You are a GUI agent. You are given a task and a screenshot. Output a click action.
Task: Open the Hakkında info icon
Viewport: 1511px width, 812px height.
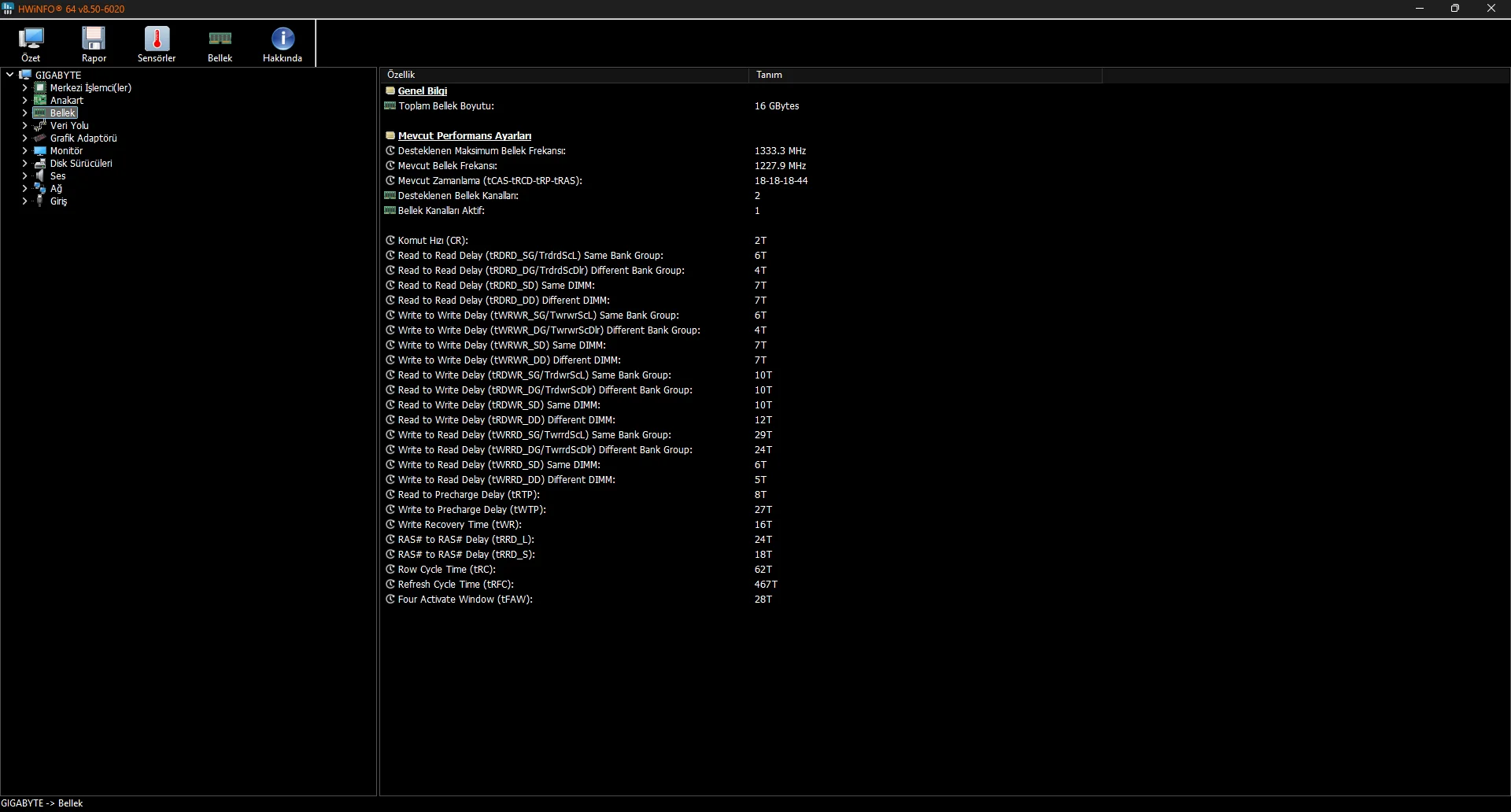(283, 39)
